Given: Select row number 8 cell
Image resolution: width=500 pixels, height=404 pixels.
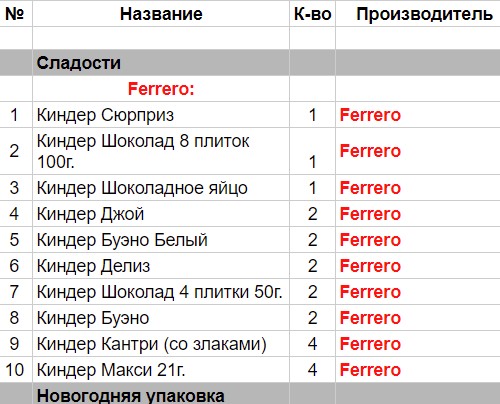Looking at the screenshot, I should 16,317.
